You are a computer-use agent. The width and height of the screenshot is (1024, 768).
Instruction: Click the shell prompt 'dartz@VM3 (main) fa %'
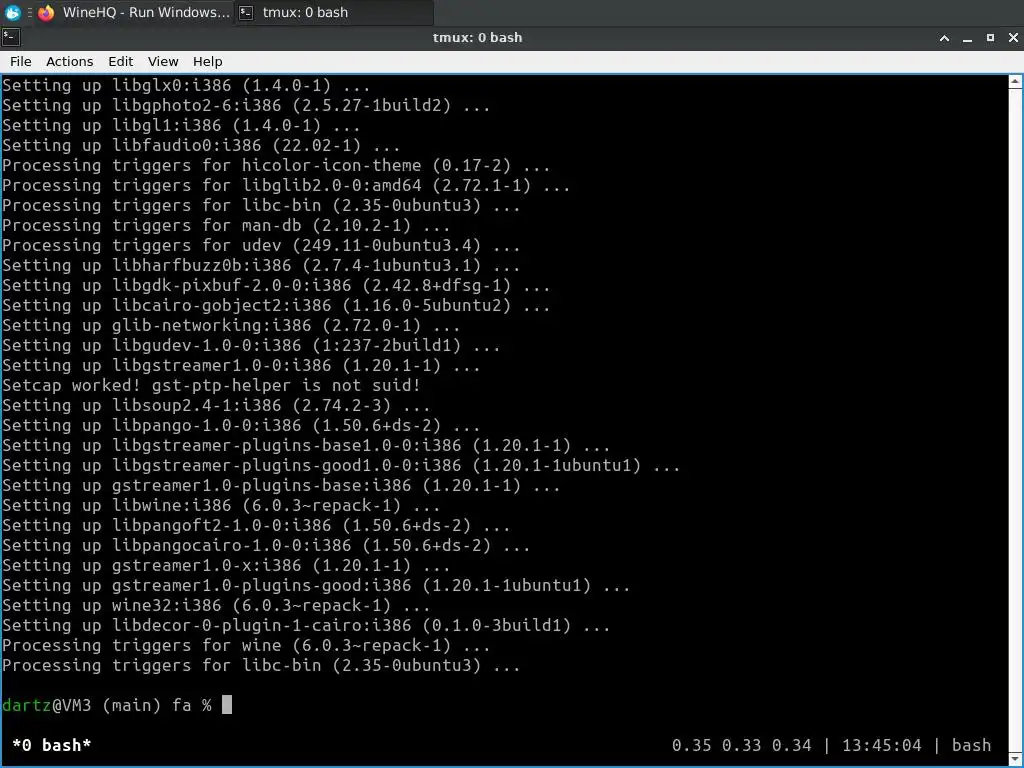coord(107,705)
